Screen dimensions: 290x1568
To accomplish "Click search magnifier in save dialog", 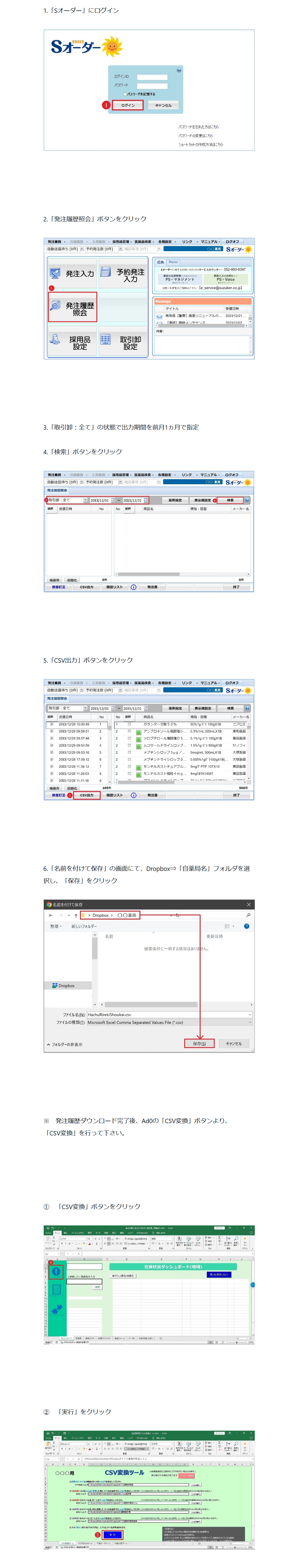I will (248, 915).
